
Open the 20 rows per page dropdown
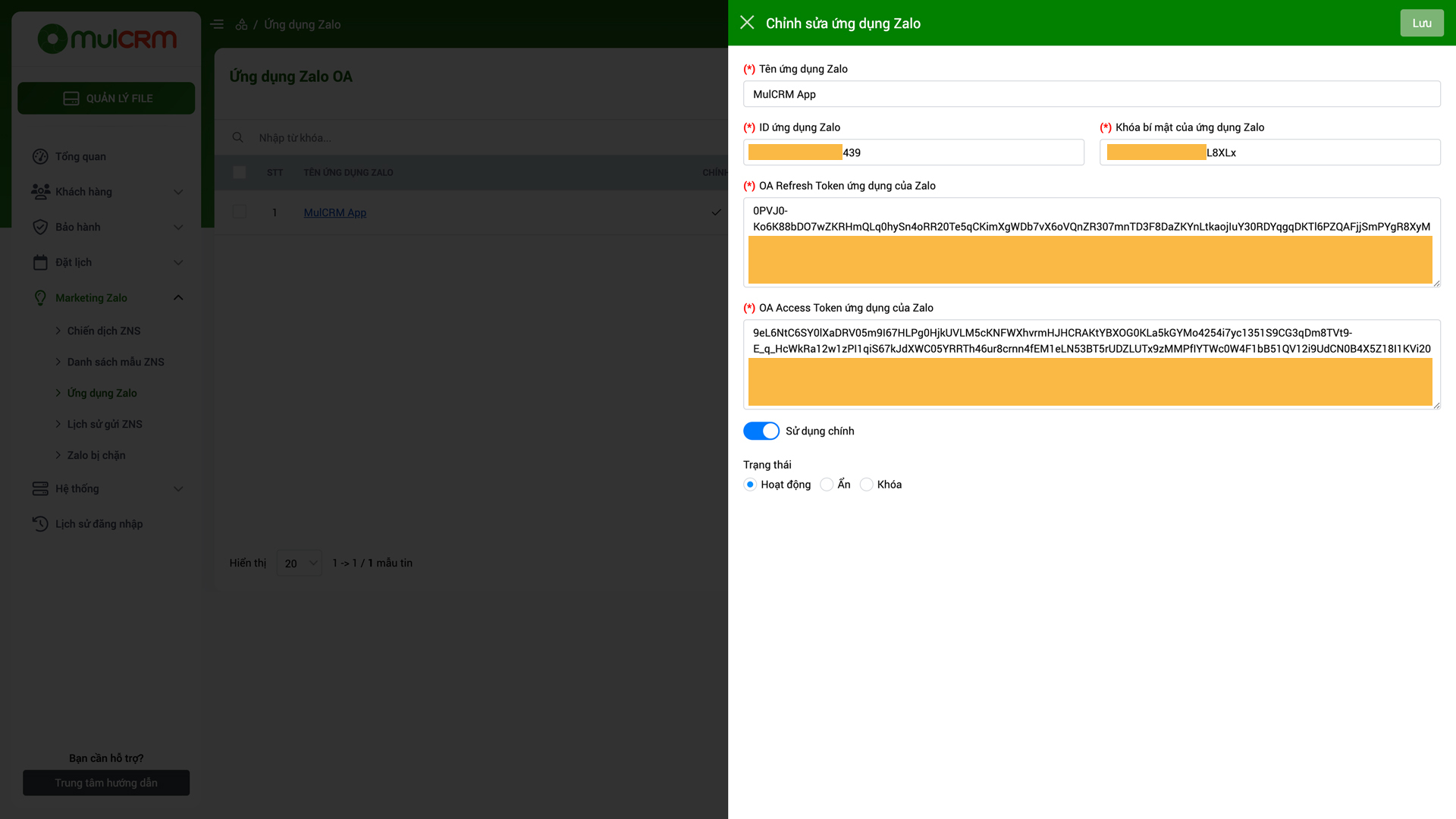(300, 563)
